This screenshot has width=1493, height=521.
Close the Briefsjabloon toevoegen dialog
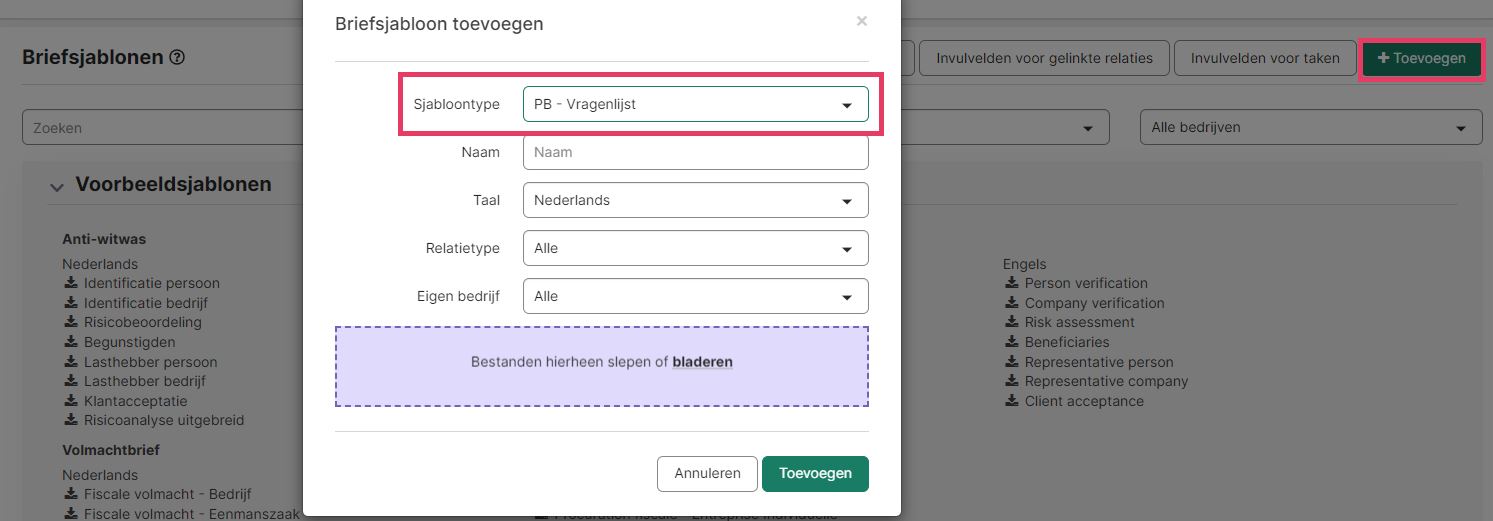pos(862,21)
